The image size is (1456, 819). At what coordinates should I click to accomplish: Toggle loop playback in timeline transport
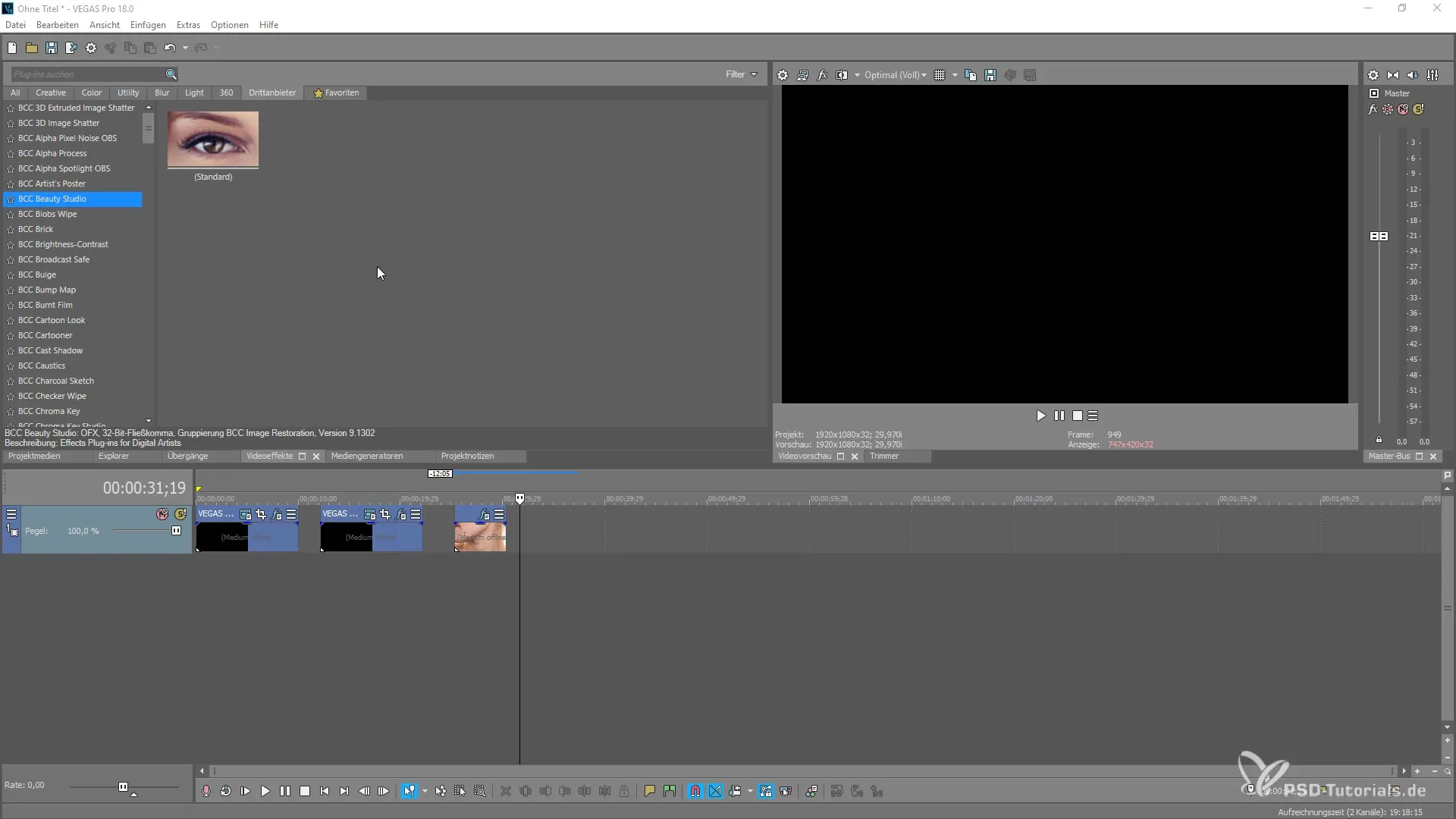(226, 791)
